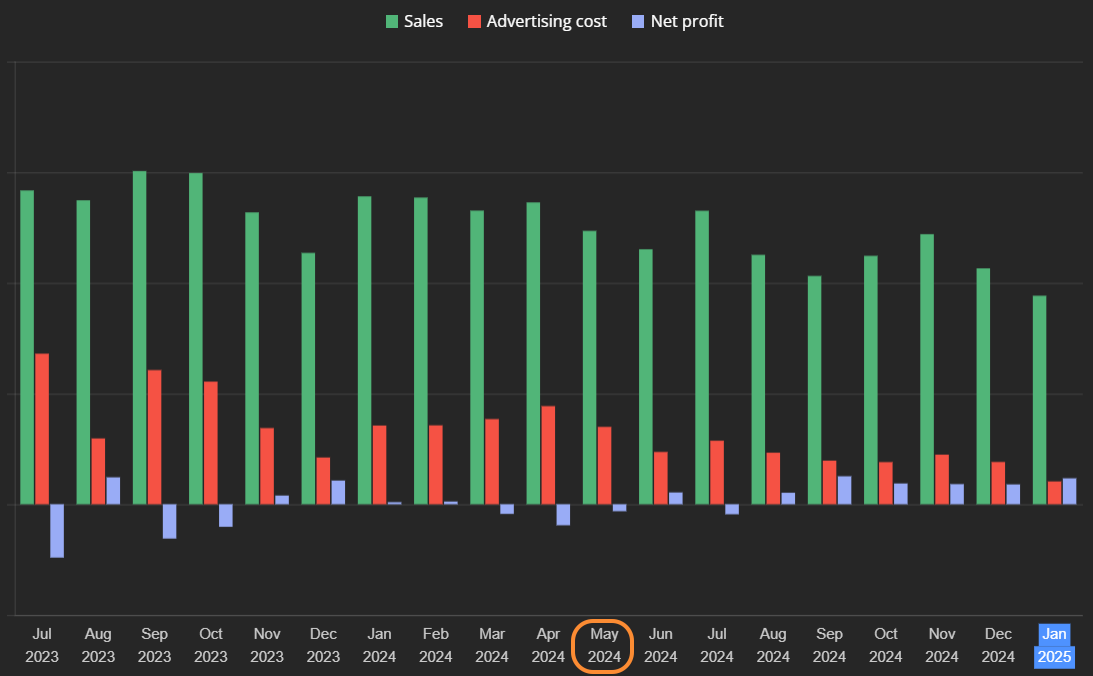Viewport: 1093px width, 676px height.
Task: Click the blue Net profit legend swatch
Action: coord(638,22)
